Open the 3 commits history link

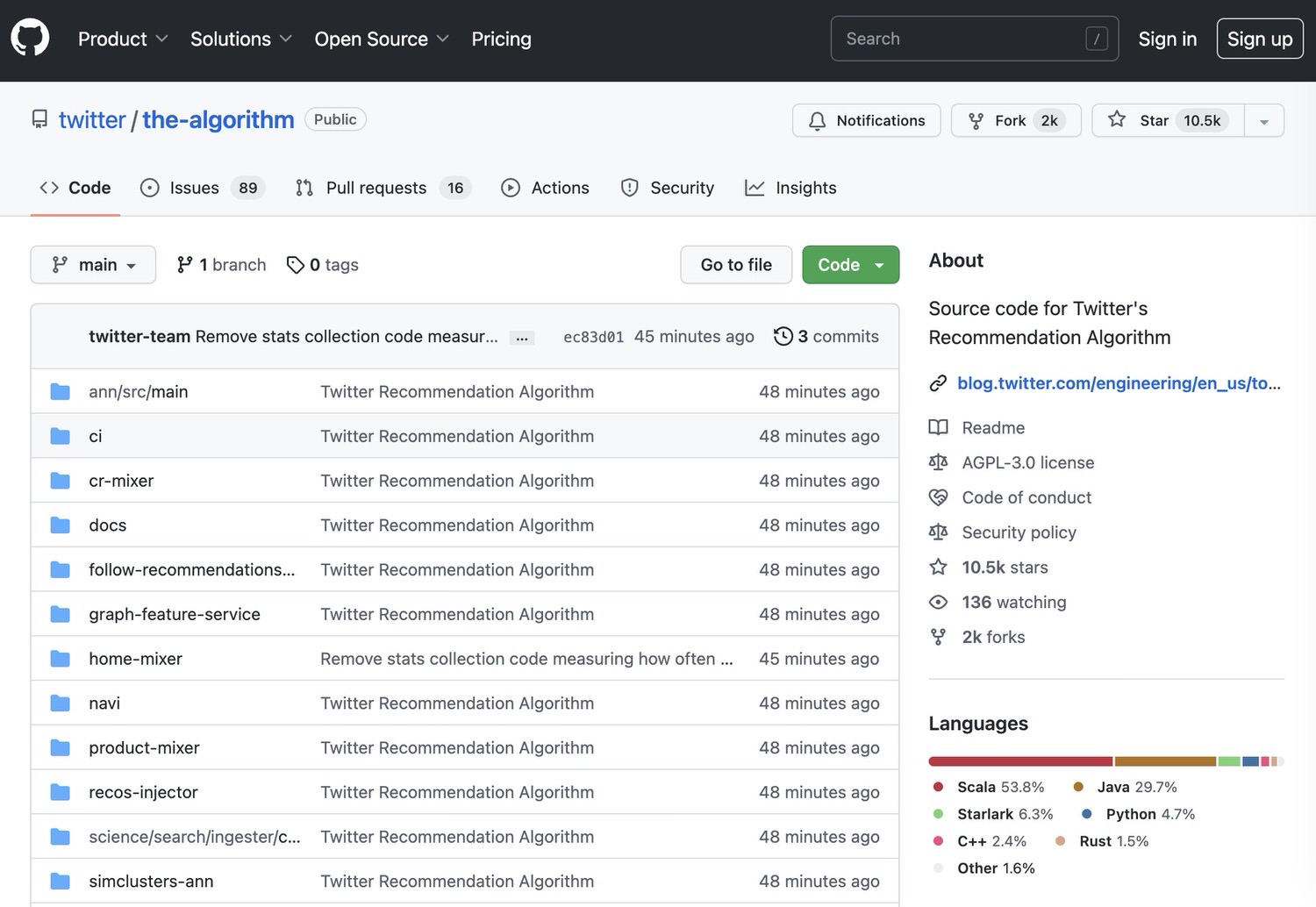(x=826, y=336)
